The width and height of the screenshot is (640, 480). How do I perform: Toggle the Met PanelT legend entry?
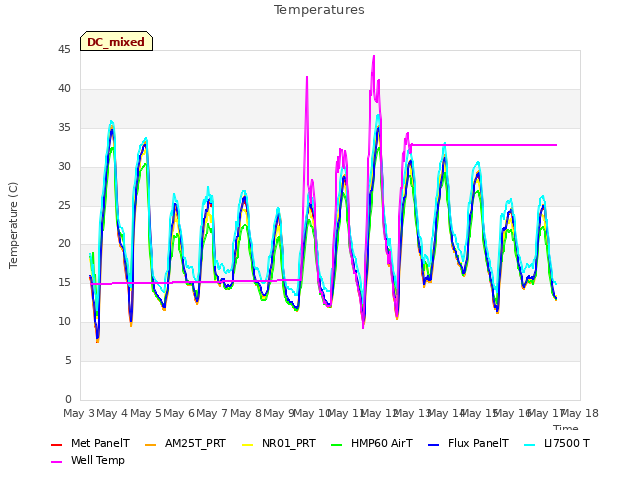pyautogui.click(x=90, y=444)
